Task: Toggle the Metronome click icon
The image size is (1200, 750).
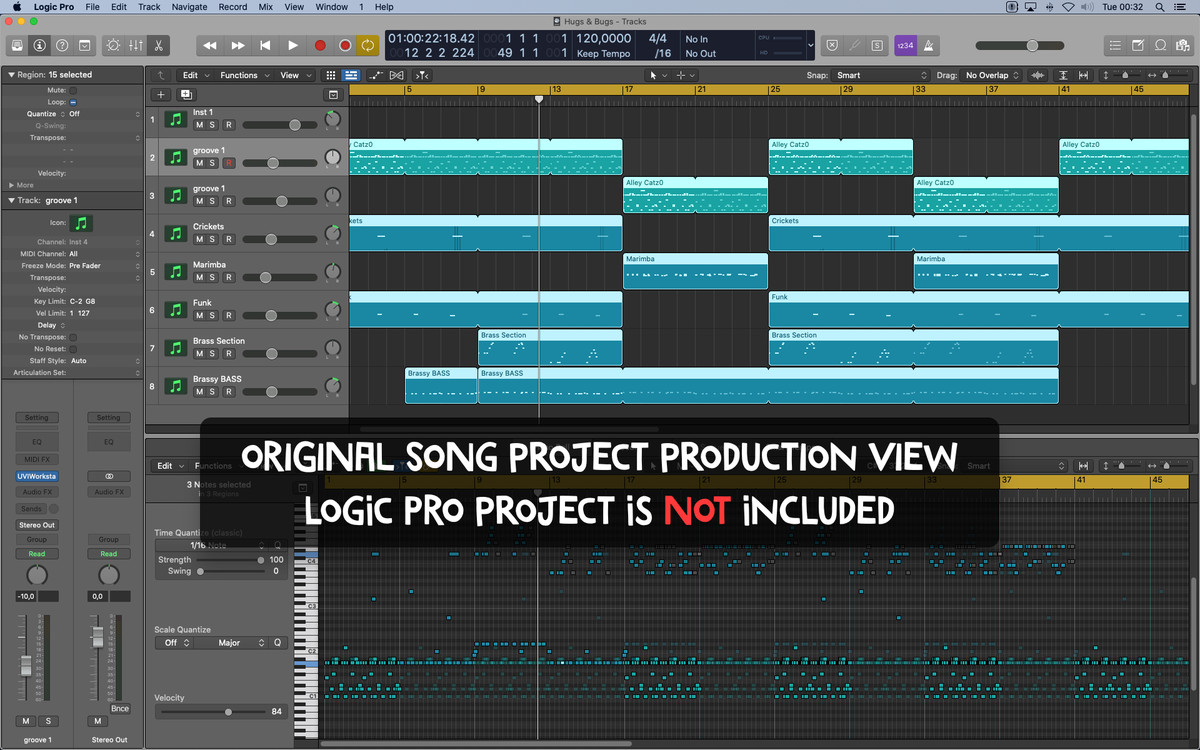Action: (x=929, y=45)
